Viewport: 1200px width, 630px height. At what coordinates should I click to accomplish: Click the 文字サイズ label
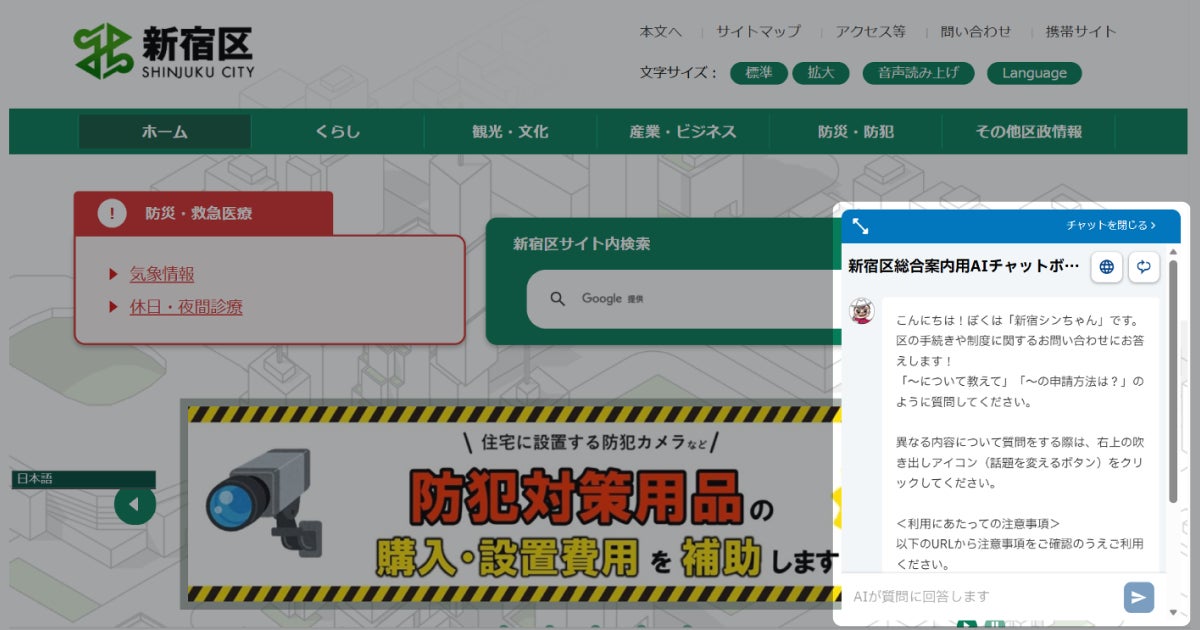[x=679, y=73]
